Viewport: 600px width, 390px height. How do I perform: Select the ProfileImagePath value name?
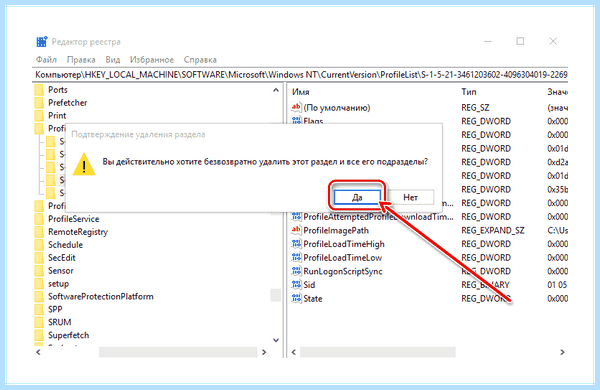336,230
